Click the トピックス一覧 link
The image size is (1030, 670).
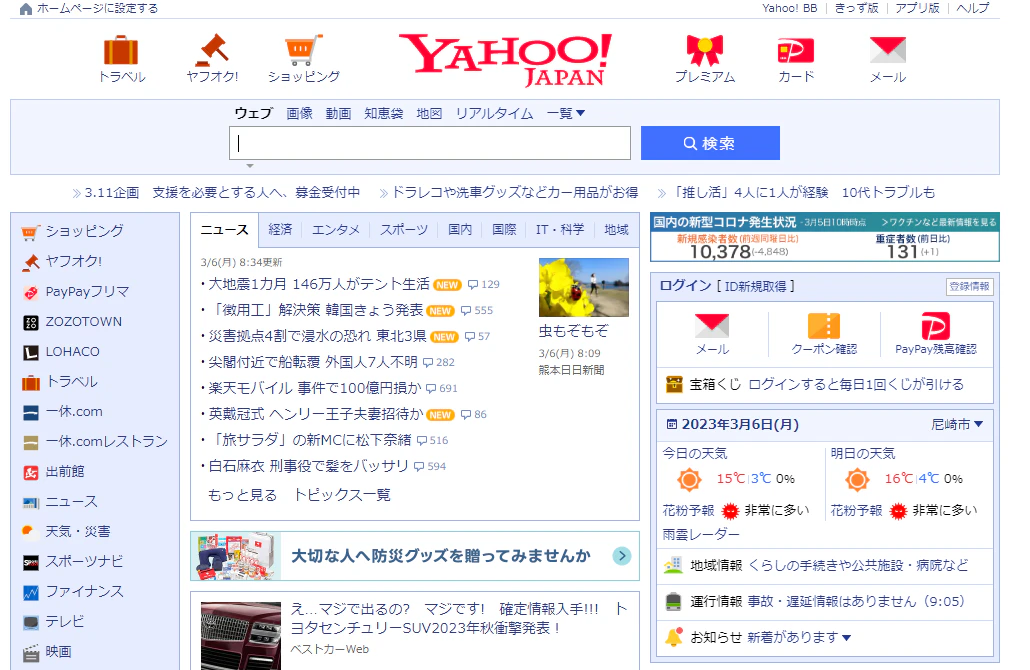(x=342, y=495)
